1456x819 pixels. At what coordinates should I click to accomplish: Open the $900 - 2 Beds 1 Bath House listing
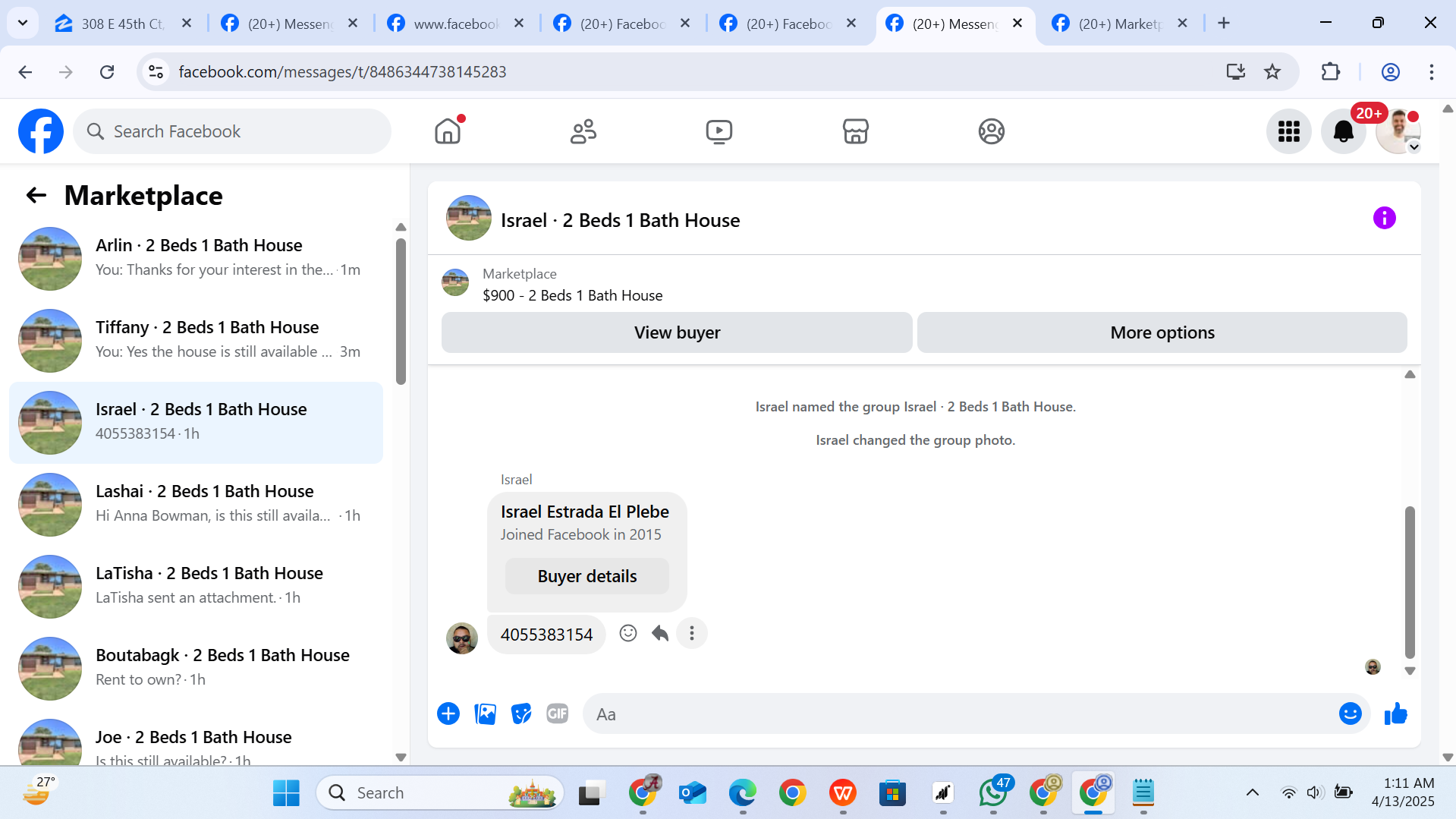[x=572, y=295]
